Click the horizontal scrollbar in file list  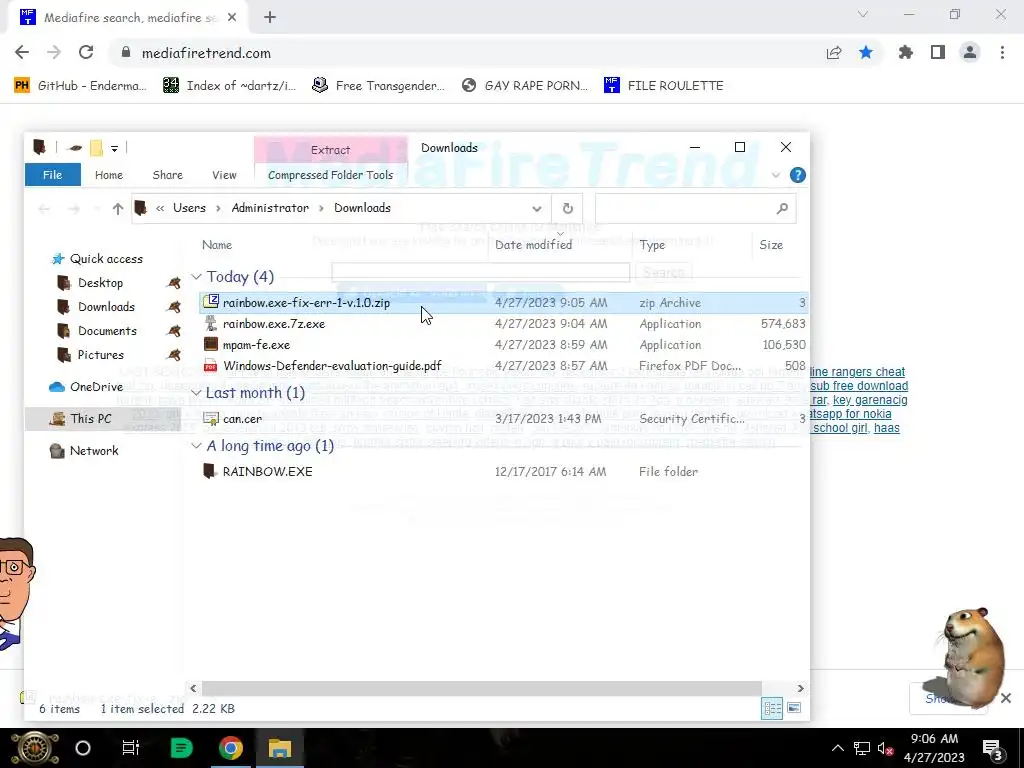tap(481, 688)
